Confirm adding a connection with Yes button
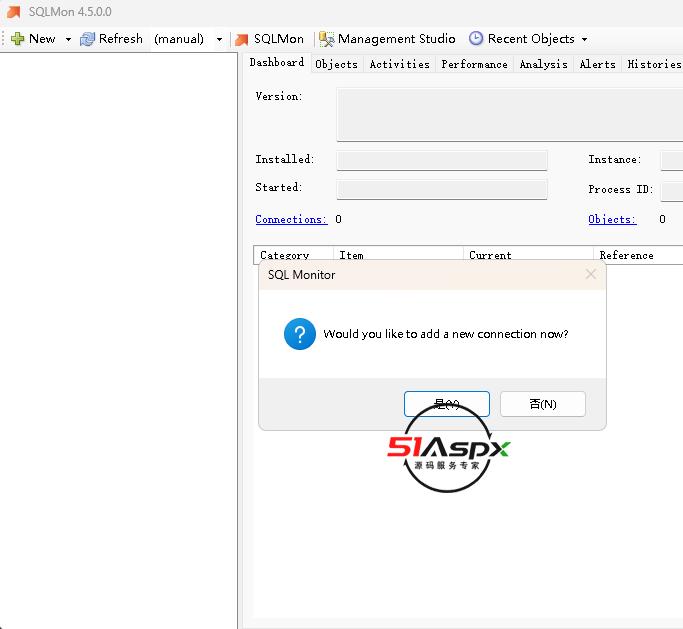 tap(446, 404)
